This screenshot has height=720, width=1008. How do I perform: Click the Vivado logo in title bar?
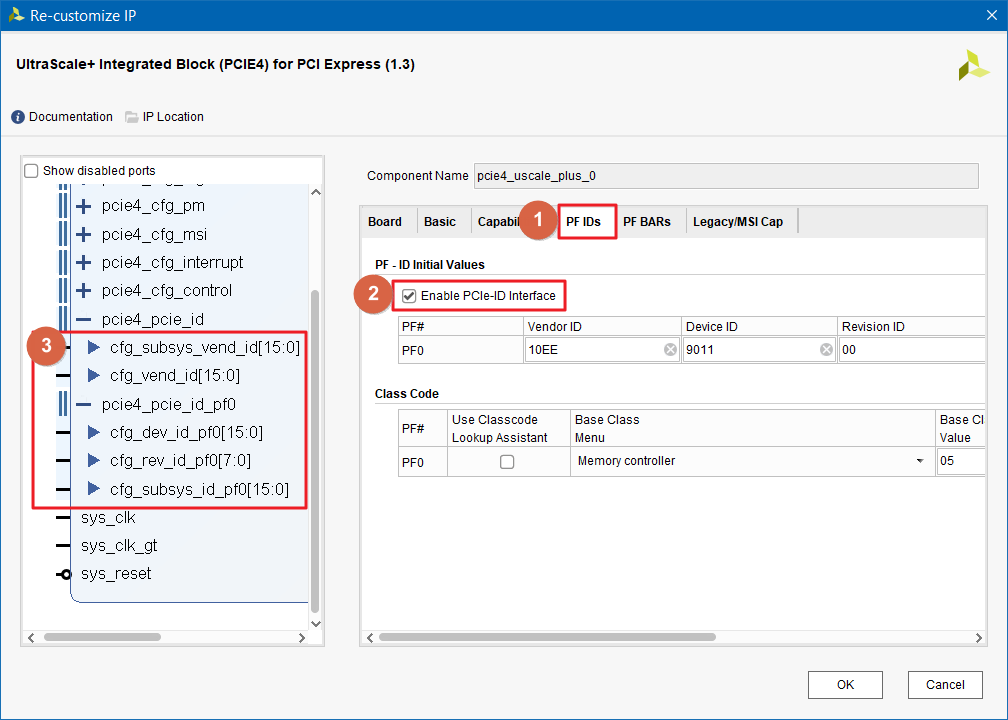pos(16,15)
